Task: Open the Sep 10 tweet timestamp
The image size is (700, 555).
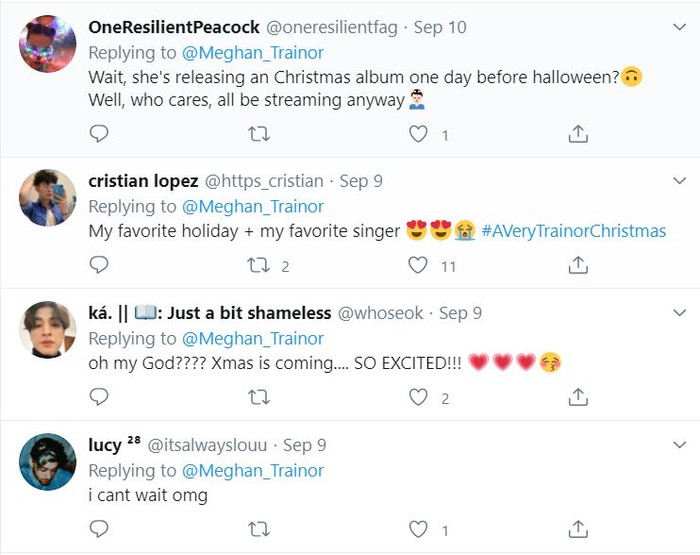Action: click(439, 27)
